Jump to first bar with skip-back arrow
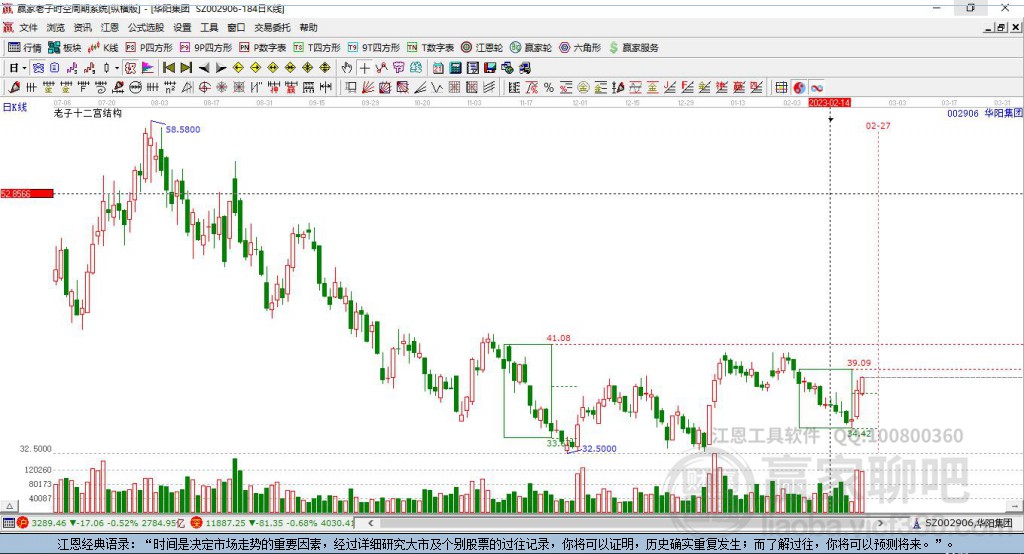 (x=168, y=68)
